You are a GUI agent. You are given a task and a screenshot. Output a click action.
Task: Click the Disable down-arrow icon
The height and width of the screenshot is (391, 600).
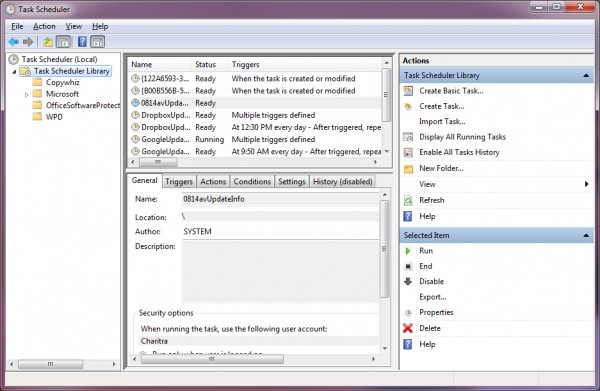pos(408,282)
